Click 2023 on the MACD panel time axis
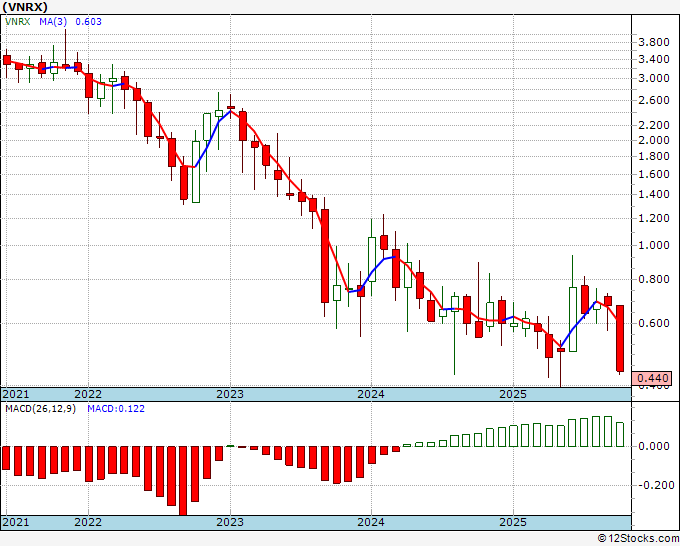The height and width of the screenshot is (546, 680). (230, 522)
